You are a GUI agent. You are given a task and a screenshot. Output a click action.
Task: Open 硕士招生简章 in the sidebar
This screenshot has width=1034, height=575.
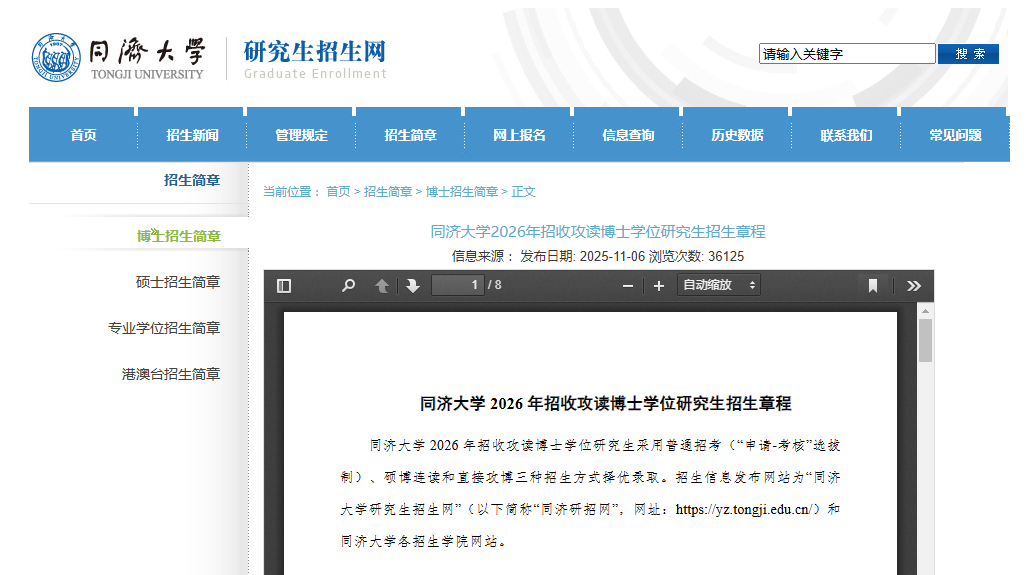[x=178, y=282]
